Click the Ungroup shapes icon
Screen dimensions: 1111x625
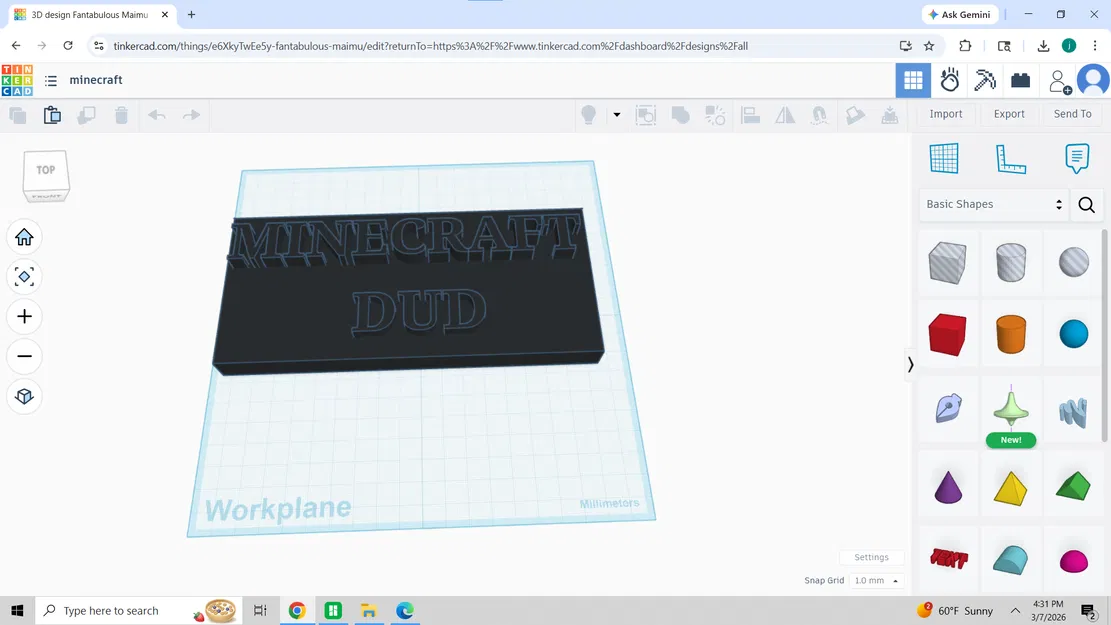(x=715, y=115)
